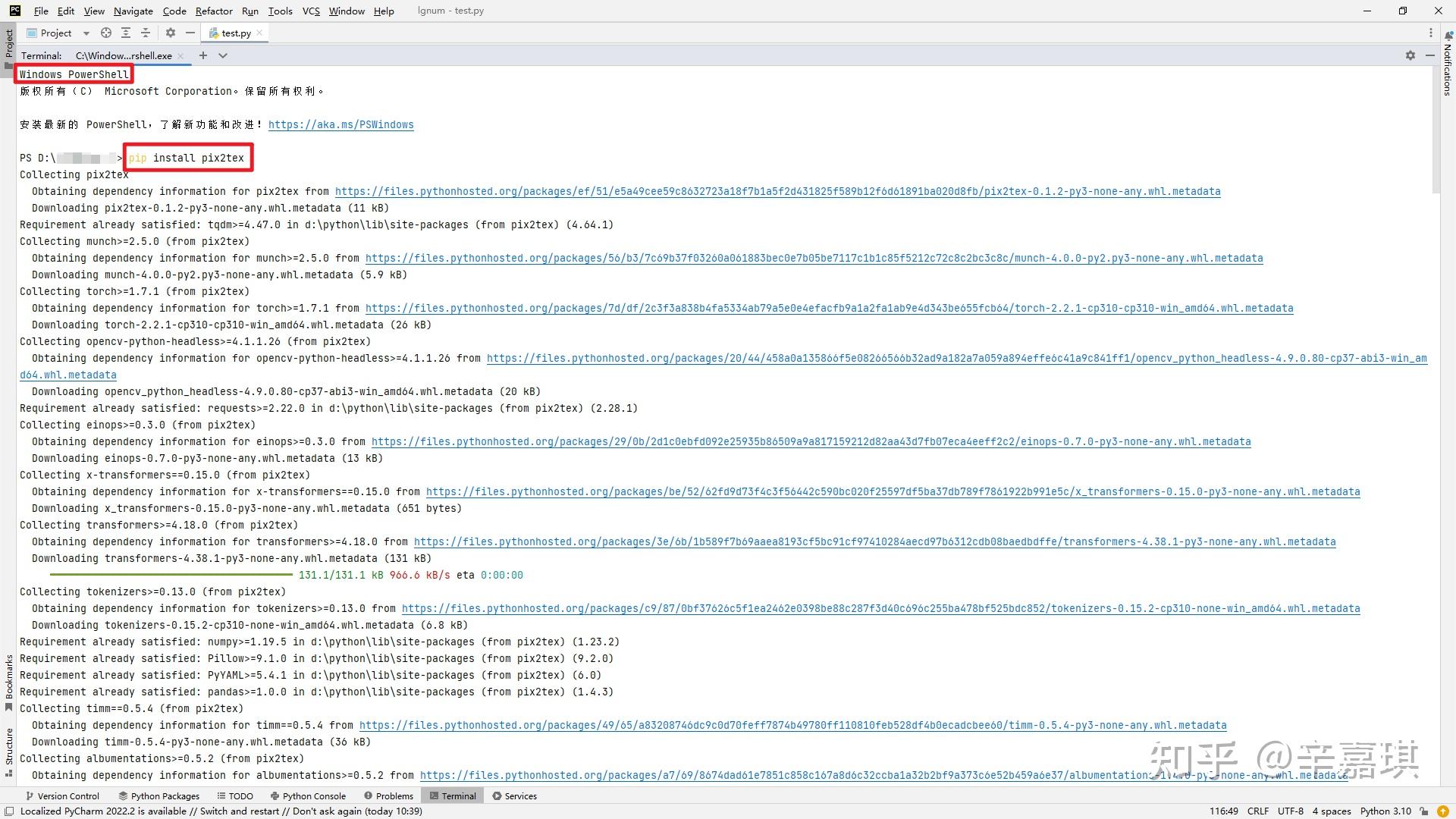
Task: Open the Python 3.10 interpreter selector
Action: [1385, 811]
